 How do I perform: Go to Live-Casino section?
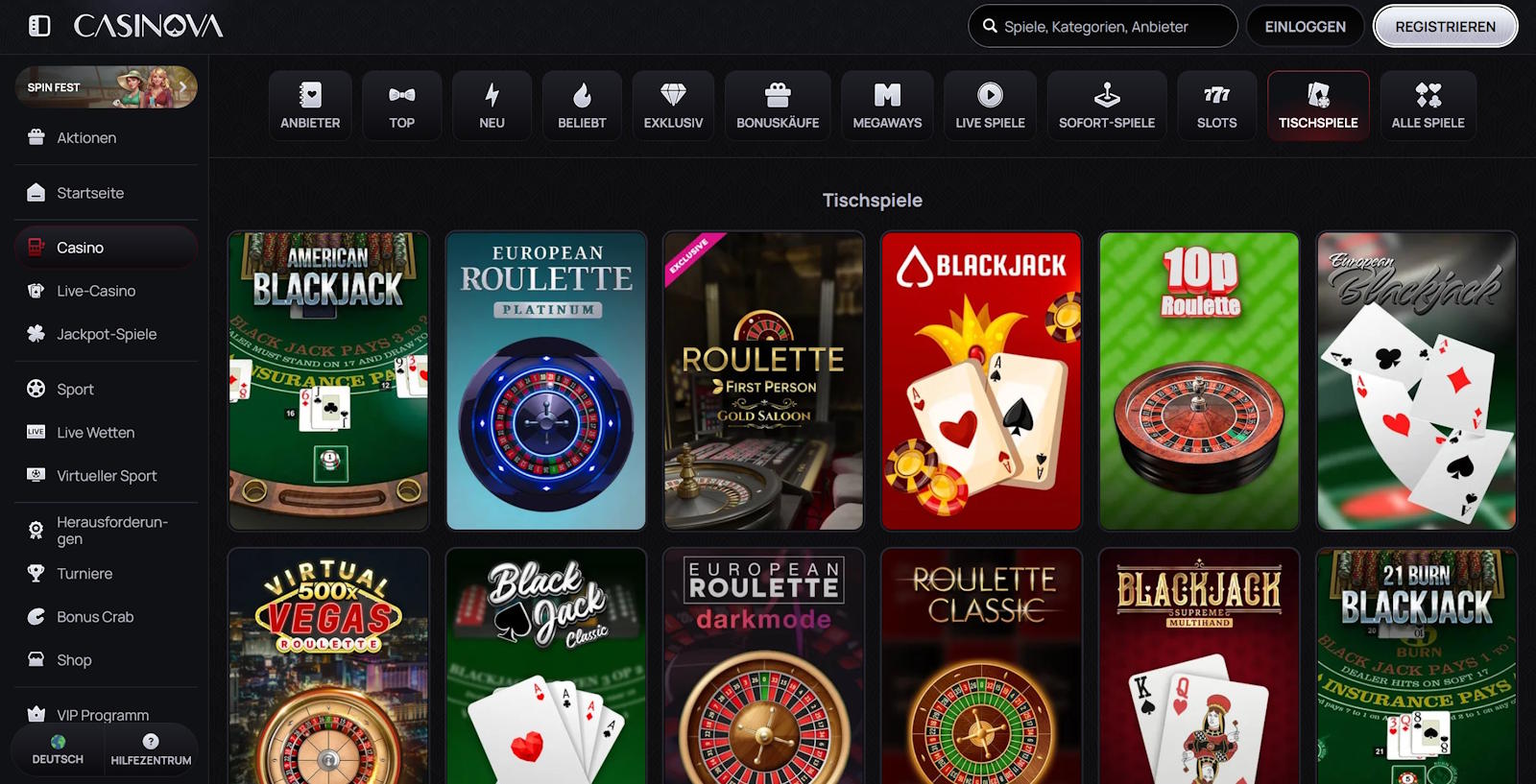106,291
